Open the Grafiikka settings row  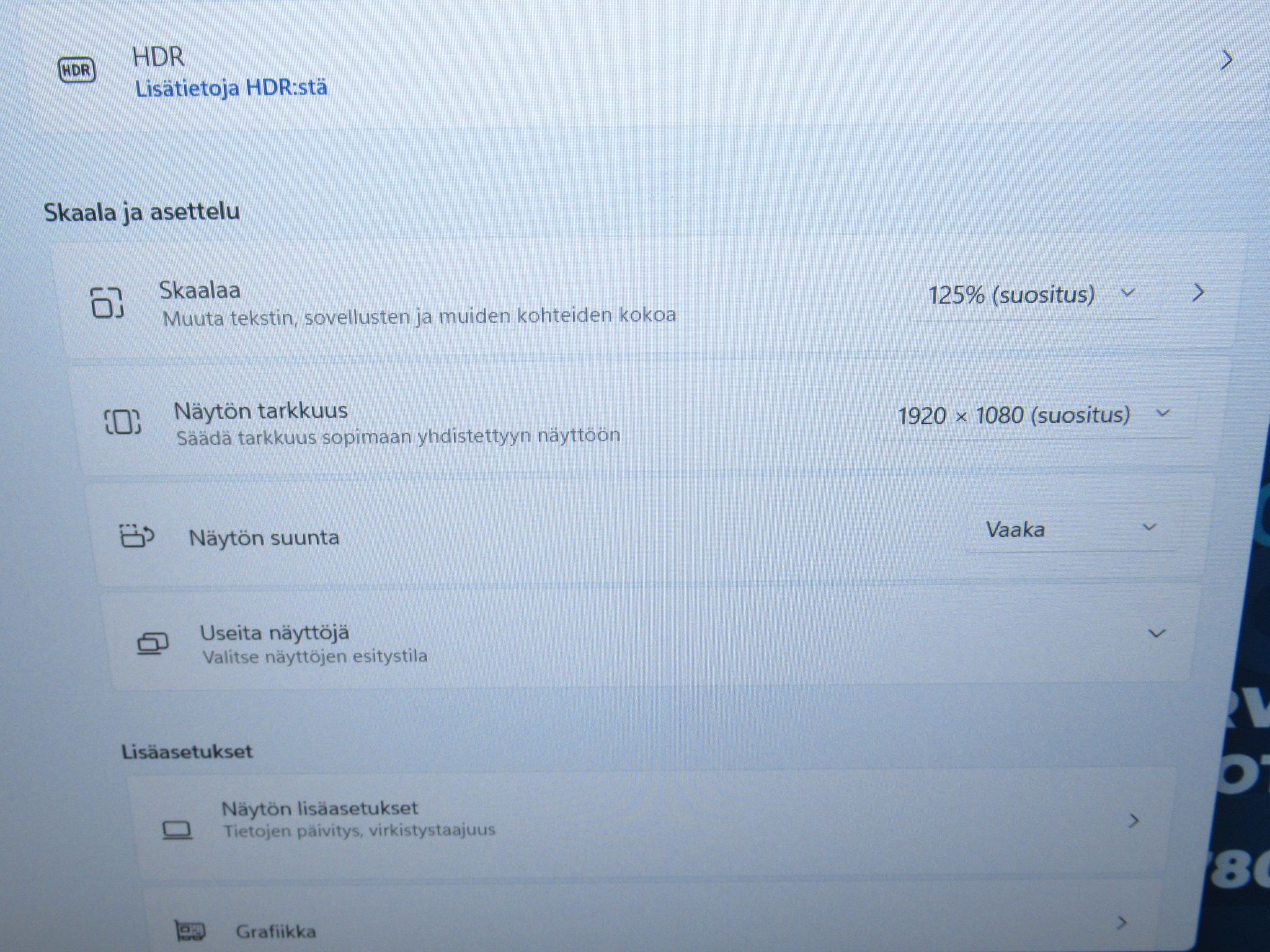pos(651,920)
